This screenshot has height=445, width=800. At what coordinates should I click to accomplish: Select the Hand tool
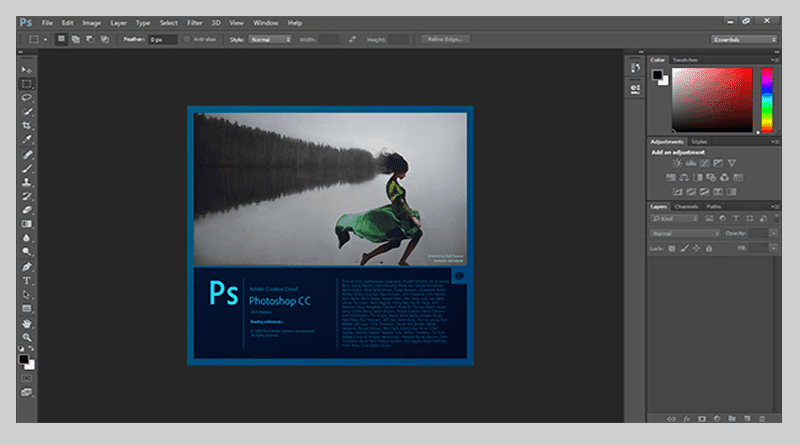[27, 324]
